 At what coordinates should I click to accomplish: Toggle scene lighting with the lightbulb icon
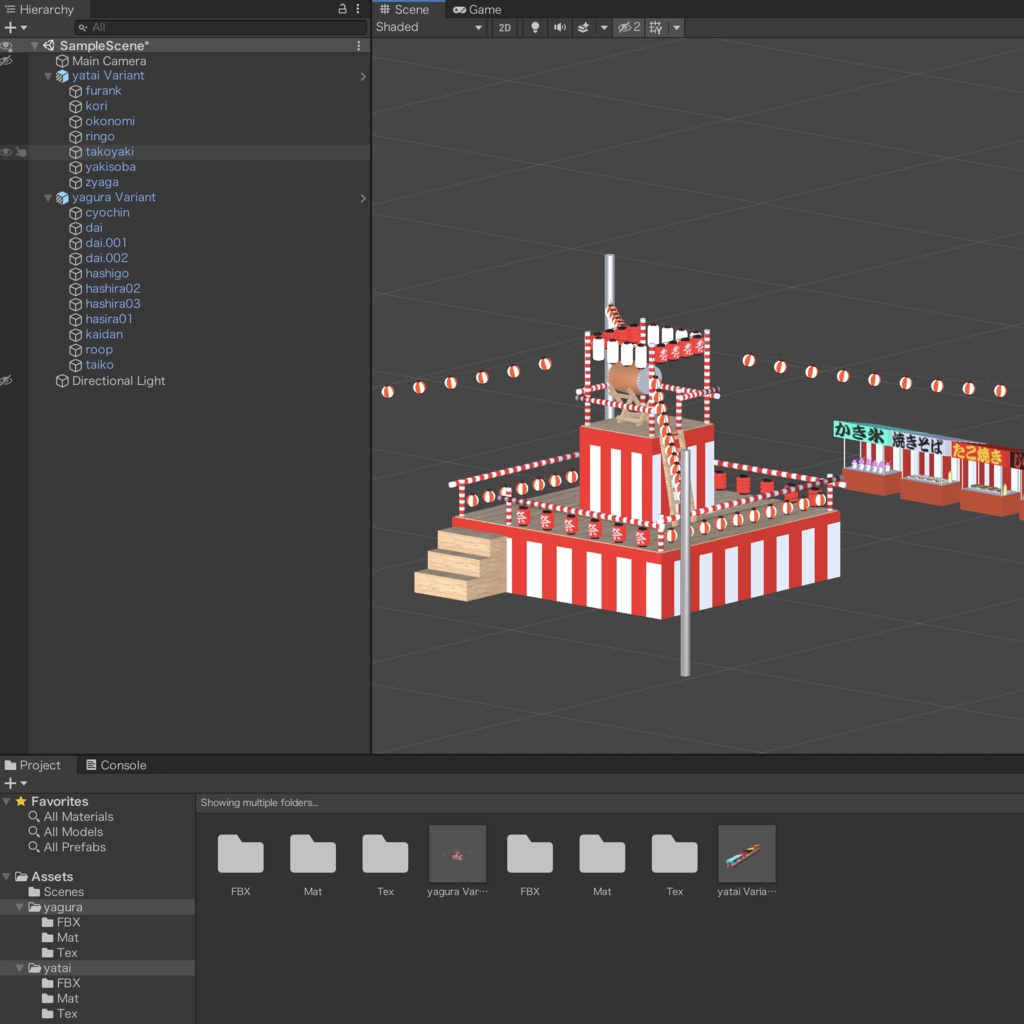(535, 28)
